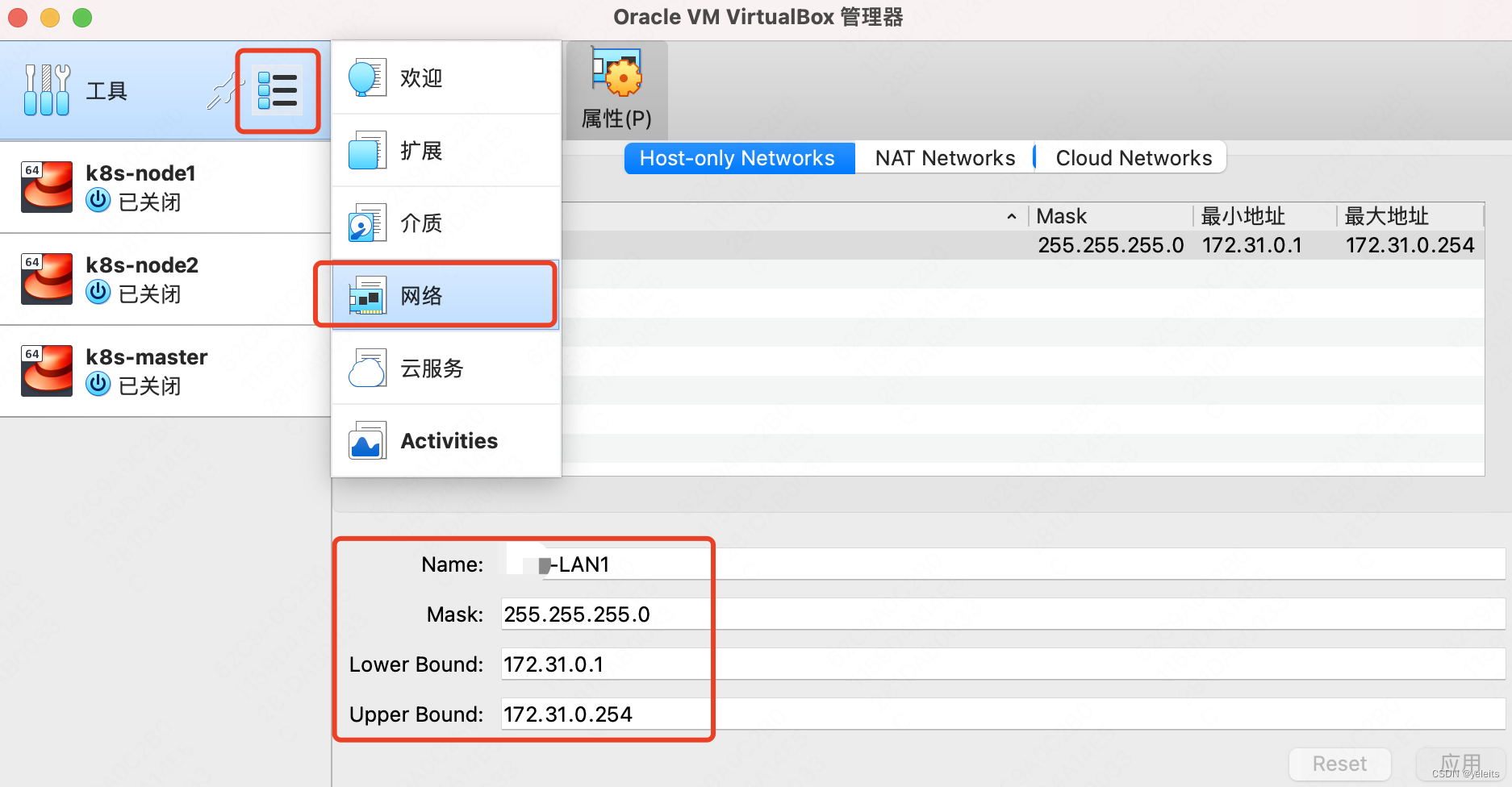
Task: Open the 介质 media menu entry
Action: [x=446, y=223]
